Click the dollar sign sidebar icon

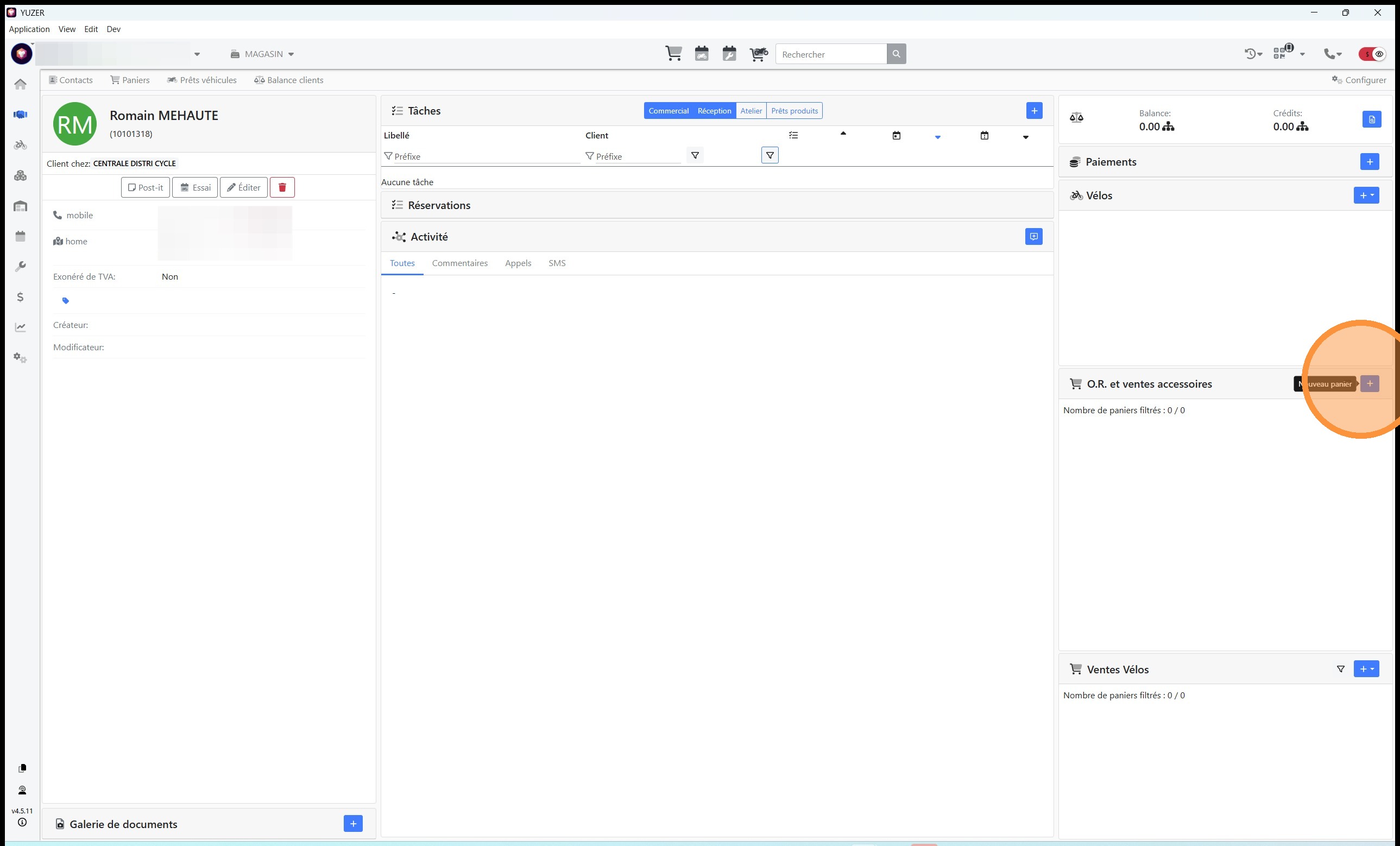click(21, 297)
